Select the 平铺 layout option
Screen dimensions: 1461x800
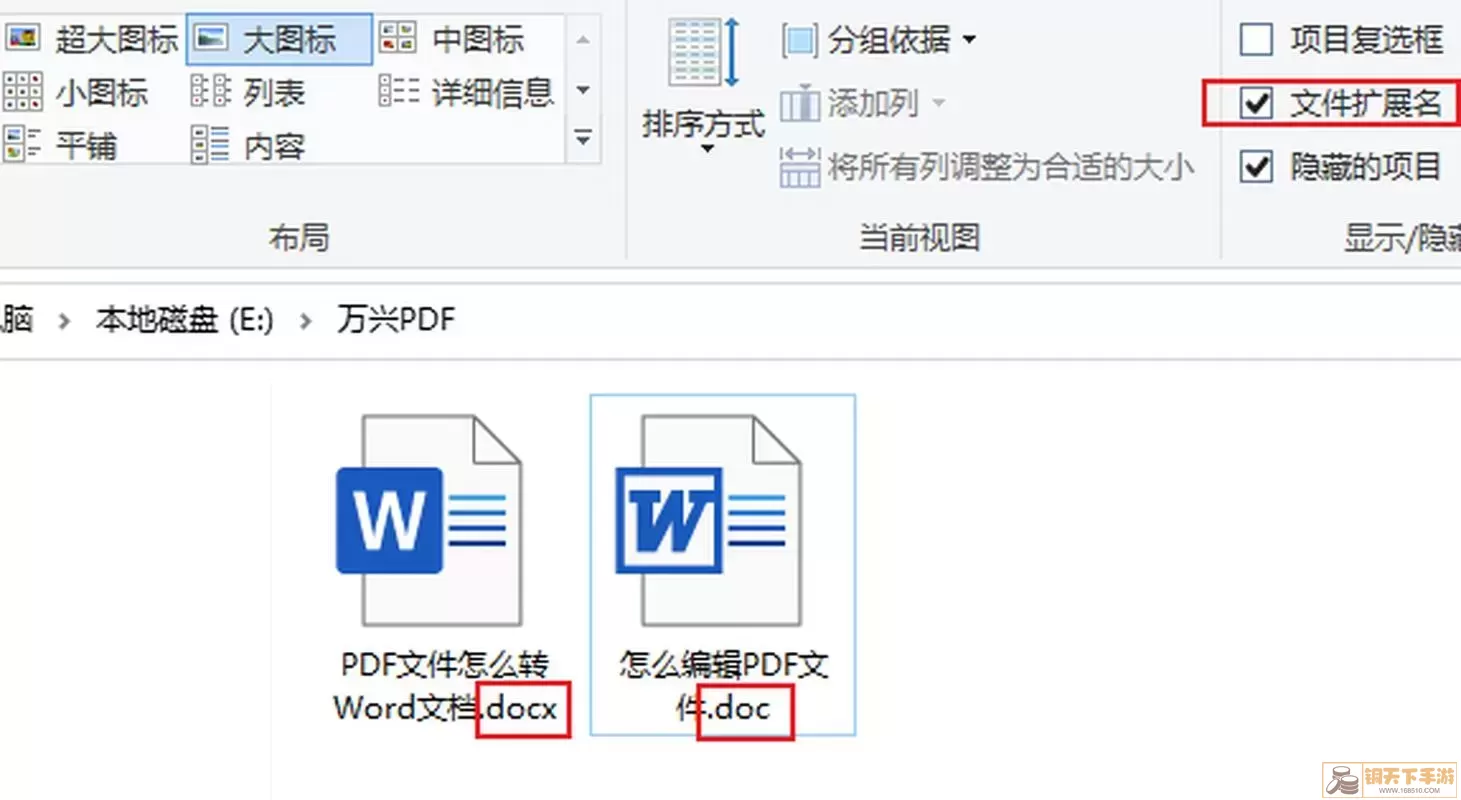click(x=61, y=146)
